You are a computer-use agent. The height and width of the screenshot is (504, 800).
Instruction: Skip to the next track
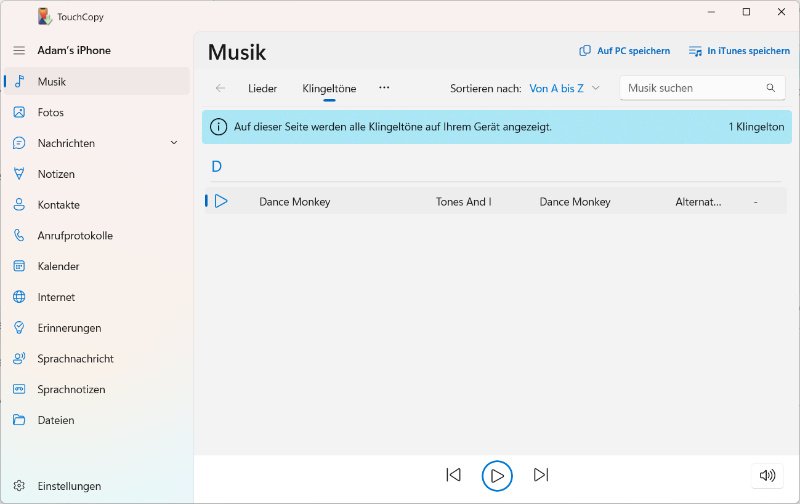(541, 475)
